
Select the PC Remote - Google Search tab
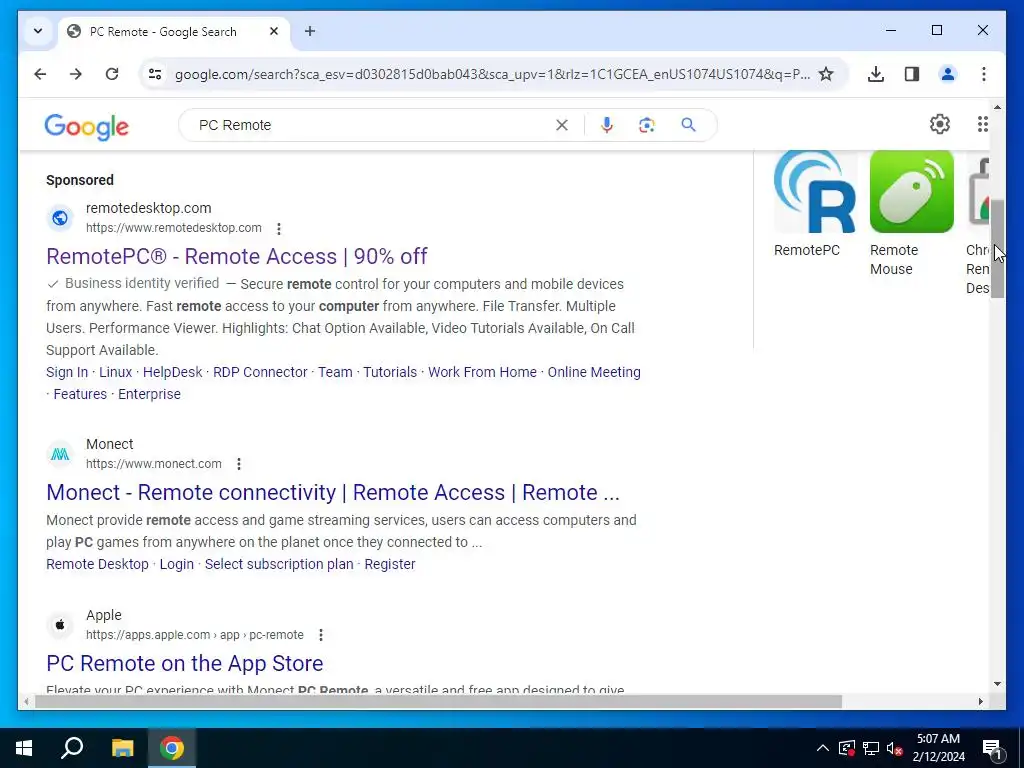pyautogui.click(x=163, y=31)
